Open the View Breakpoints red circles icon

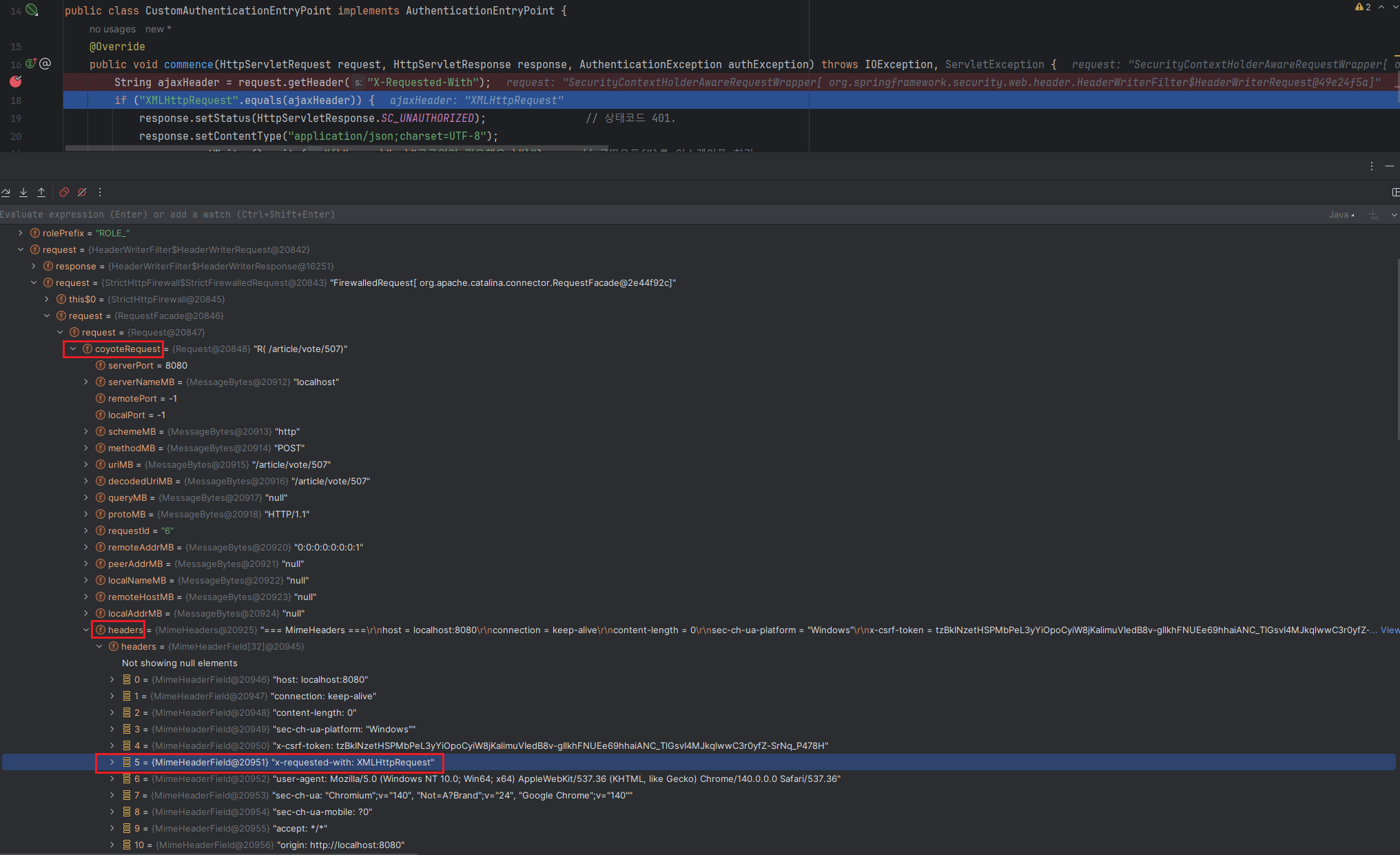64,192
